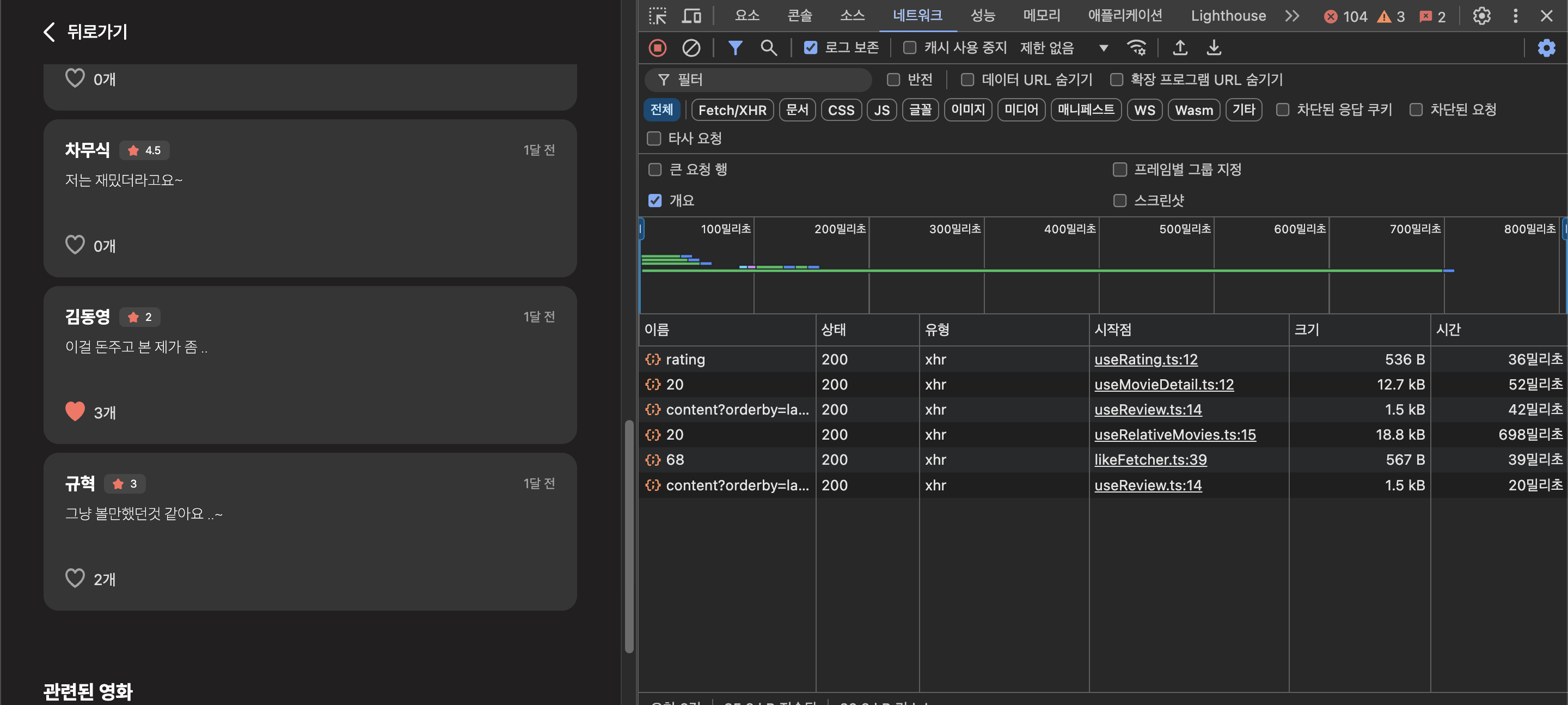Clear the network log

click(x=691, y=47)
